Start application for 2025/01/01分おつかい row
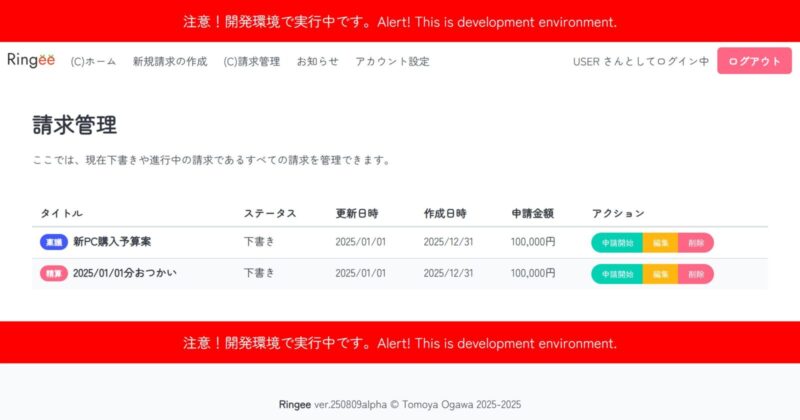 617,273
